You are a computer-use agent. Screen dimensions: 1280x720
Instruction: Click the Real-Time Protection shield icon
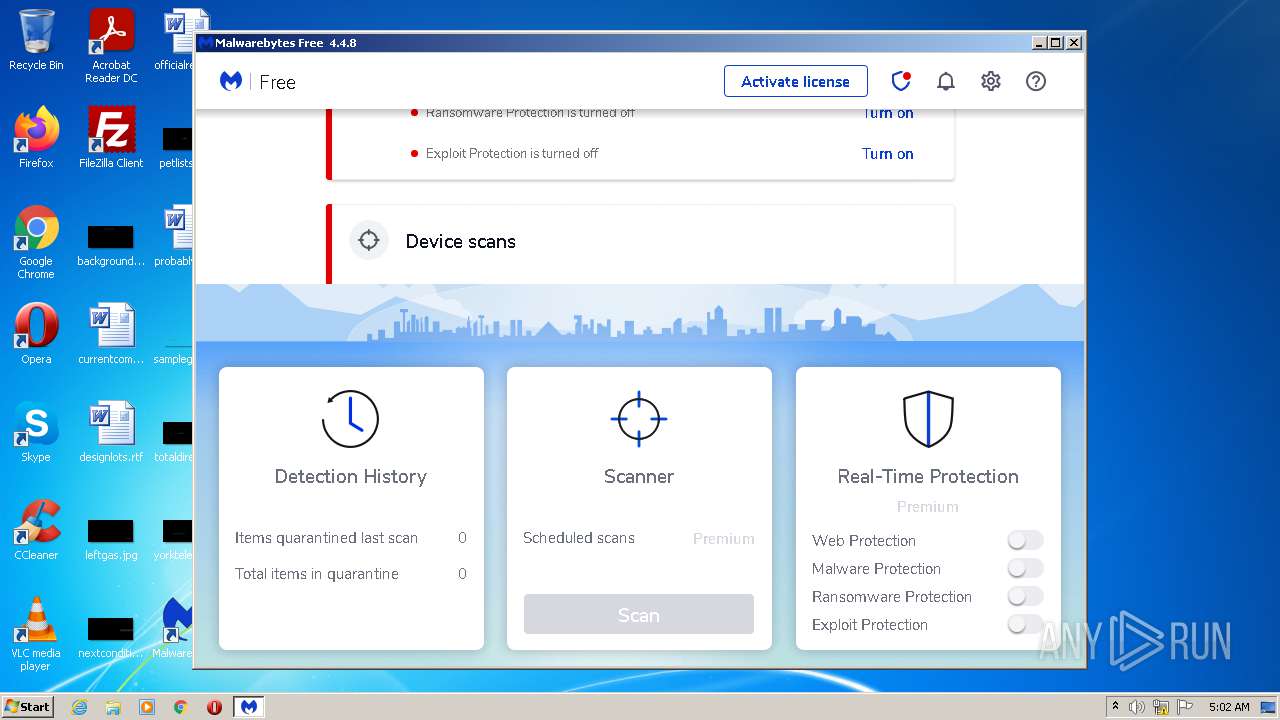point(928,418)
